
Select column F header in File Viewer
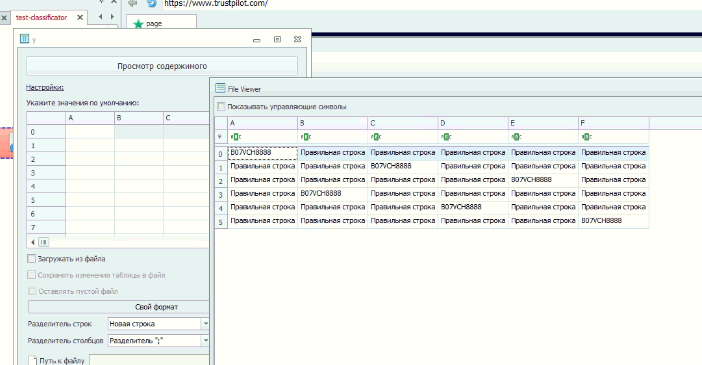click(614, 123)
